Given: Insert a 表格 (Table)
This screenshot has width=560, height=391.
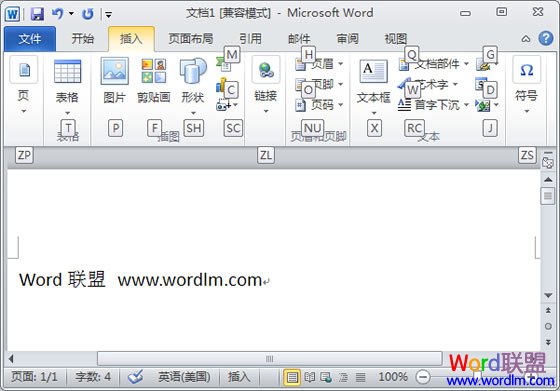Looking at the screenshot, I should click(x=67, y=87).
